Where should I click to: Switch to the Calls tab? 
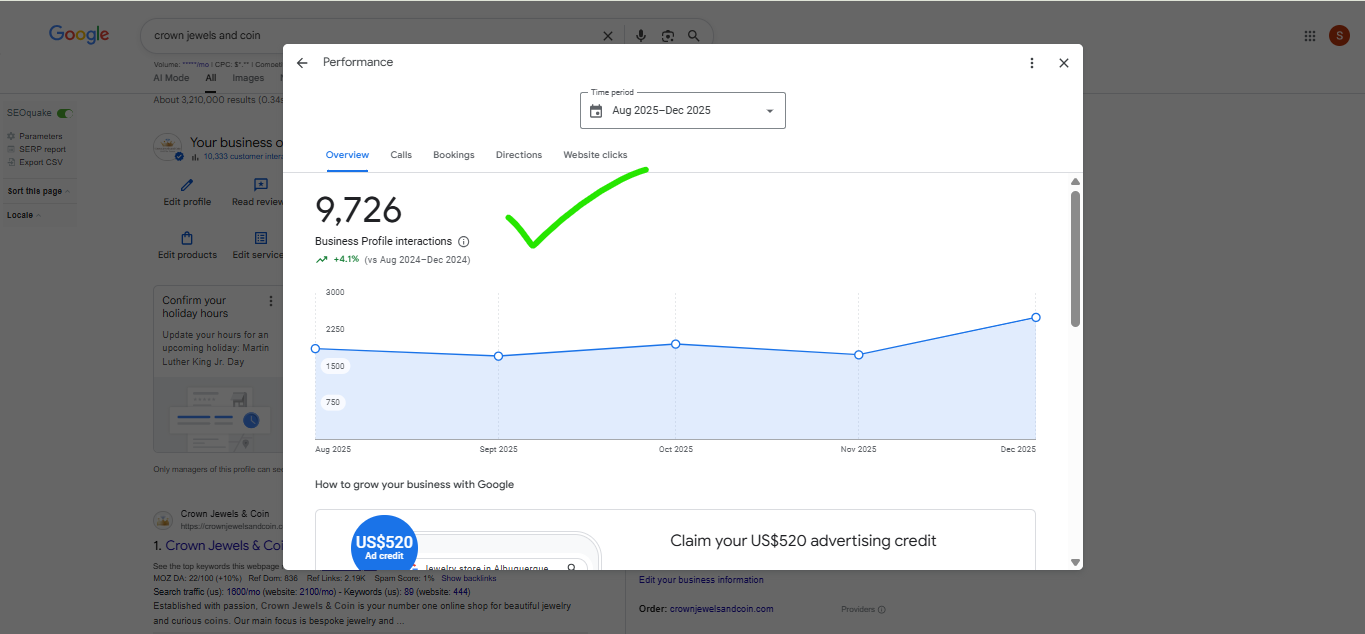tap(401, 155)
